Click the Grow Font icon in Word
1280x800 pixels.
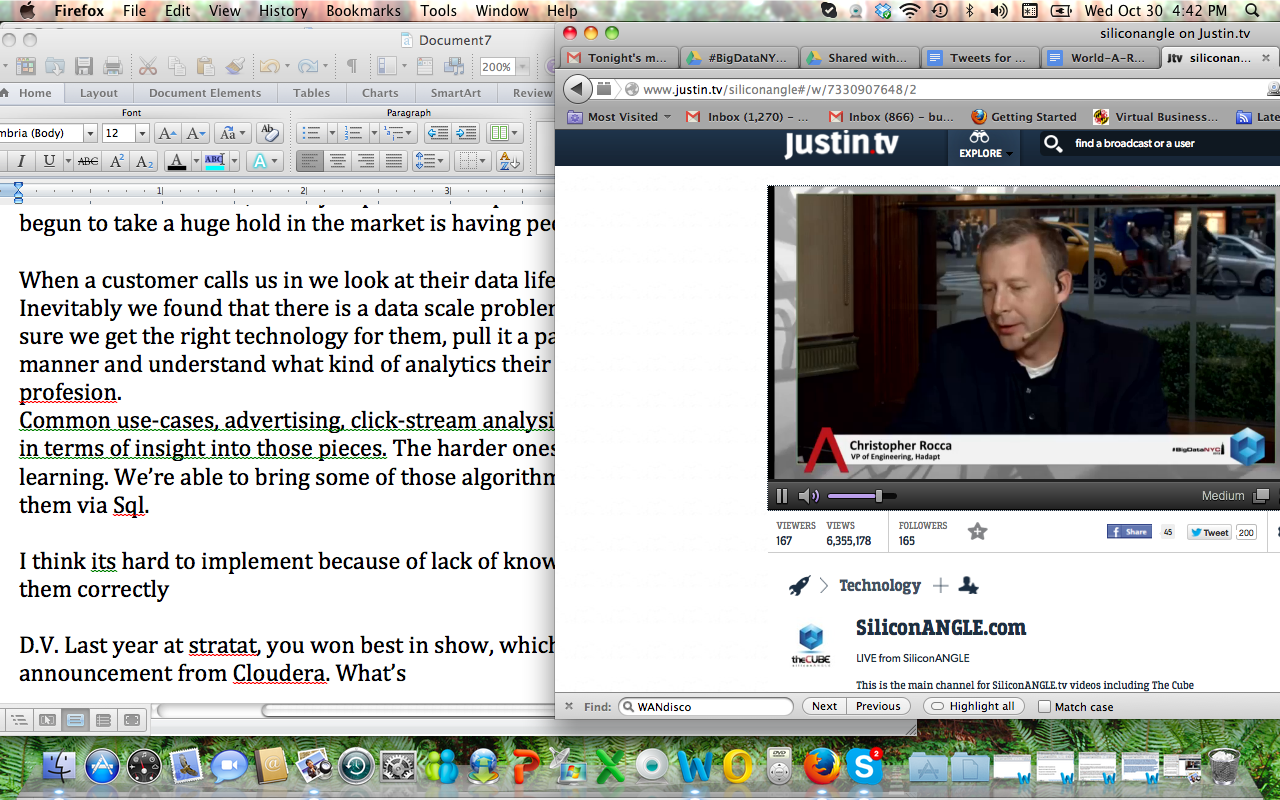coord(167,133)
